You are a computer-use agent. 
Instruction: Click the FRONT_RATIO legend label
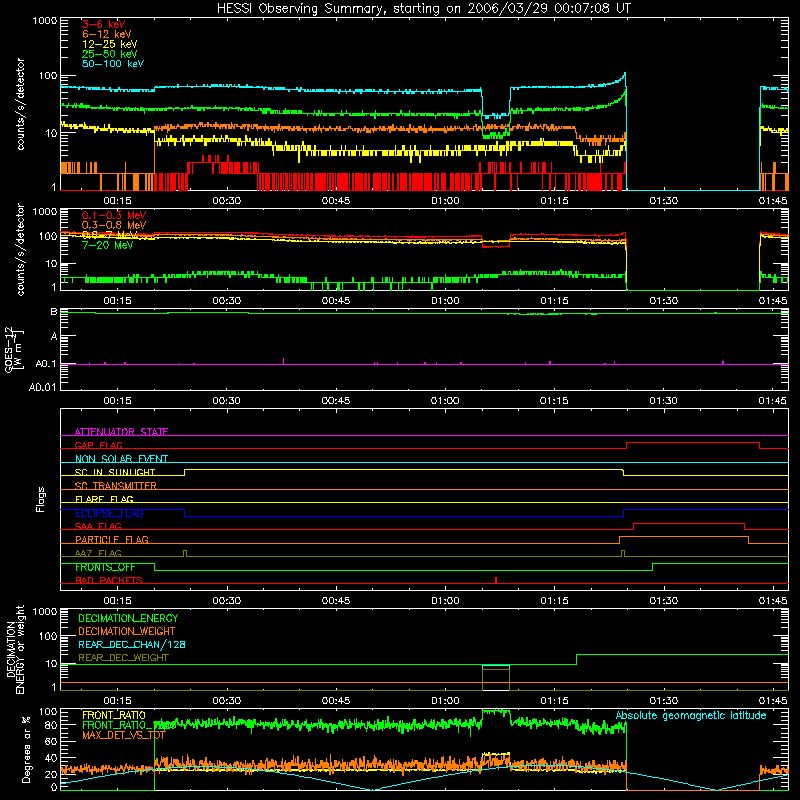[x=114, y=716]
